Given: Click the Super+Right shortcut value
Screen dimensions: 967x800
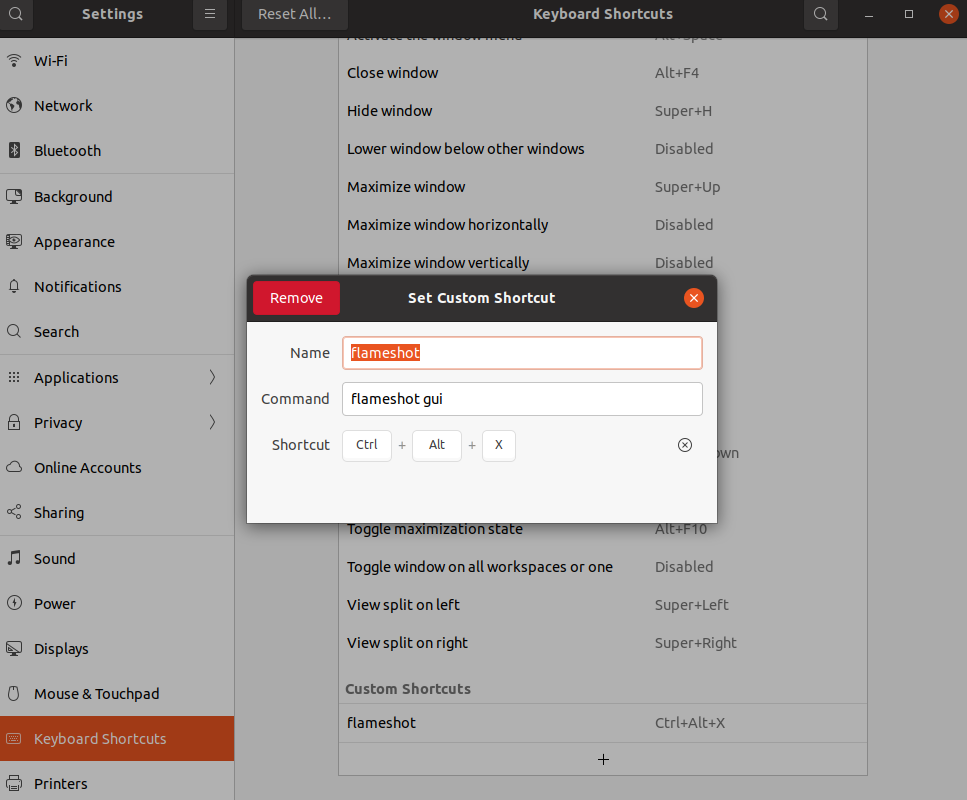Looking at the screenshot, I should (x=696, y=643).
